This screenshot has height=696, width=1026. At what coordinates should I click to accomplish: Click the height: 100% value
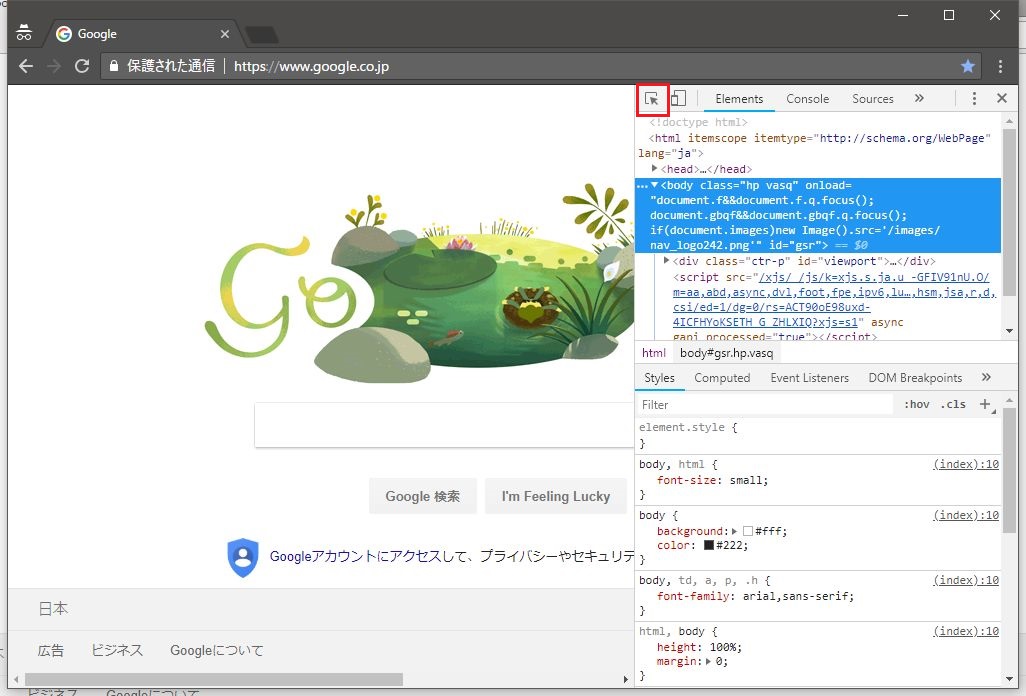(722, 647)
